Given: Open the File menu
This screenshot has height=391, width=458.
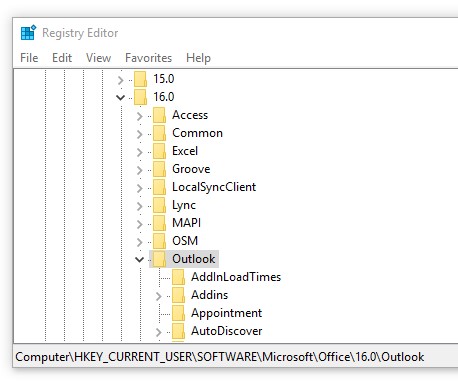Looking at the screenshot, I should [x=29, y=58].
